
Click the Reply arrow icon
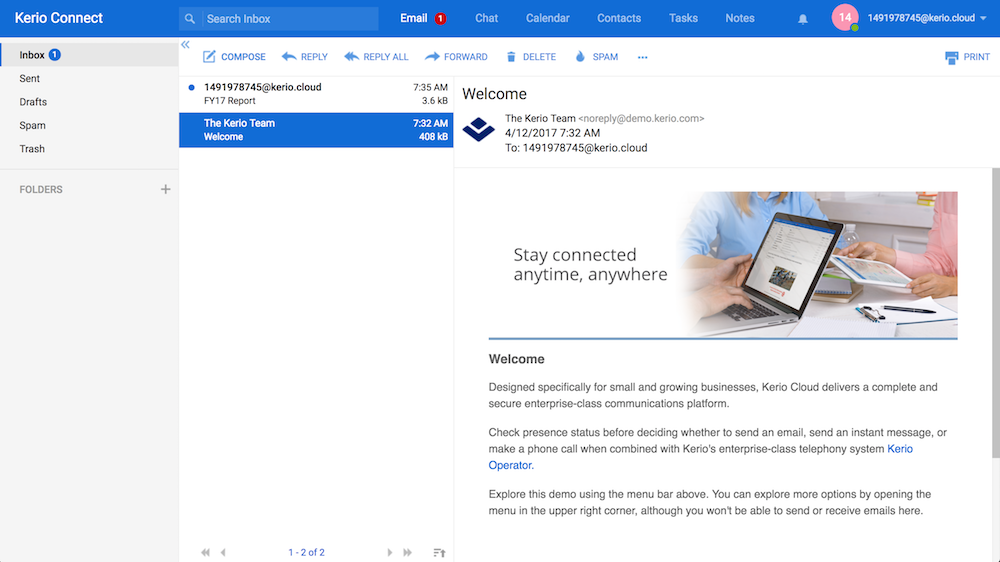289,57
